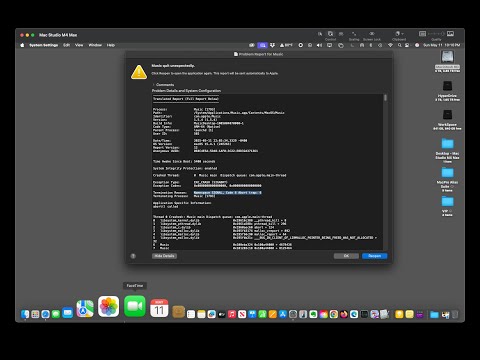This screenshot has width=480, height=360.
Task: Click OK in the problem report dialog
Action: (x=346, y=256)
